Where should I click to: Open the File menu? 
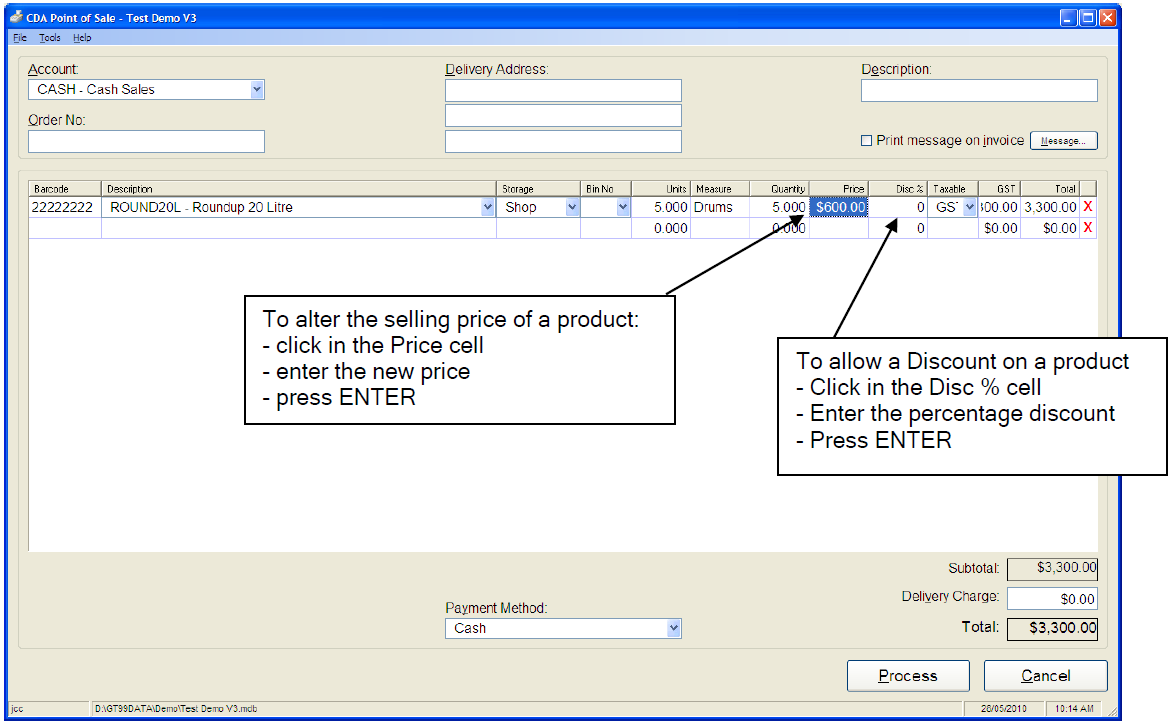pos(20,38)
